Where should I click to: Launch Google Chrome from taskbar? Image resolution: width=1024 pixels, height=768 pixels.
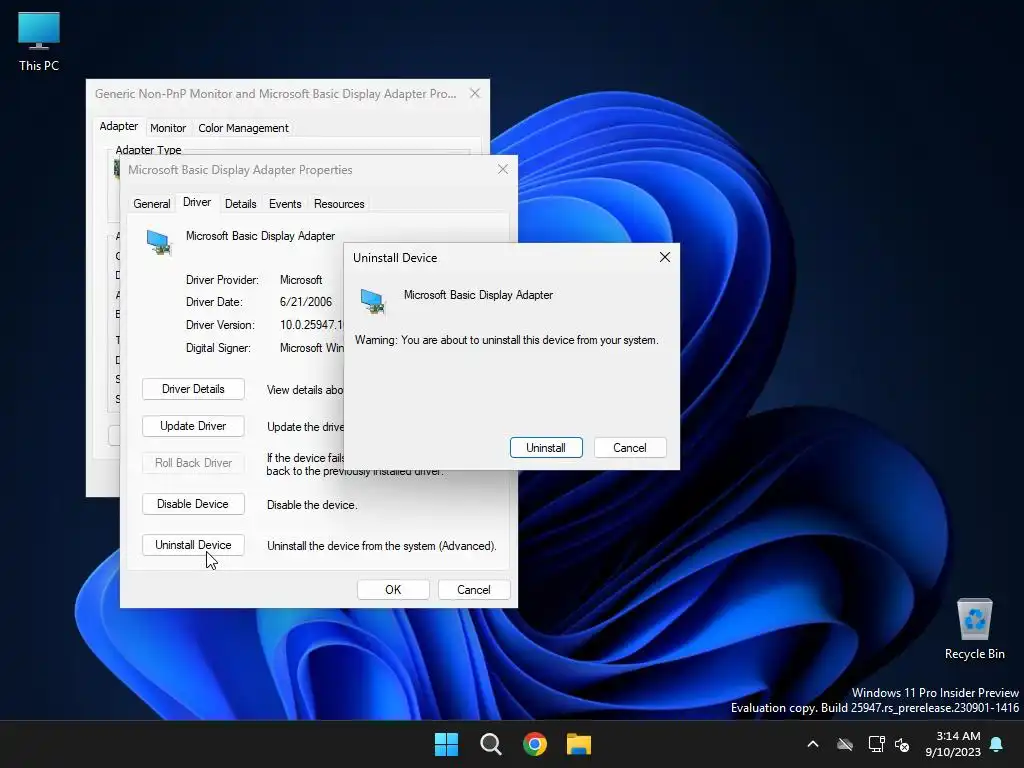(535, 744)
